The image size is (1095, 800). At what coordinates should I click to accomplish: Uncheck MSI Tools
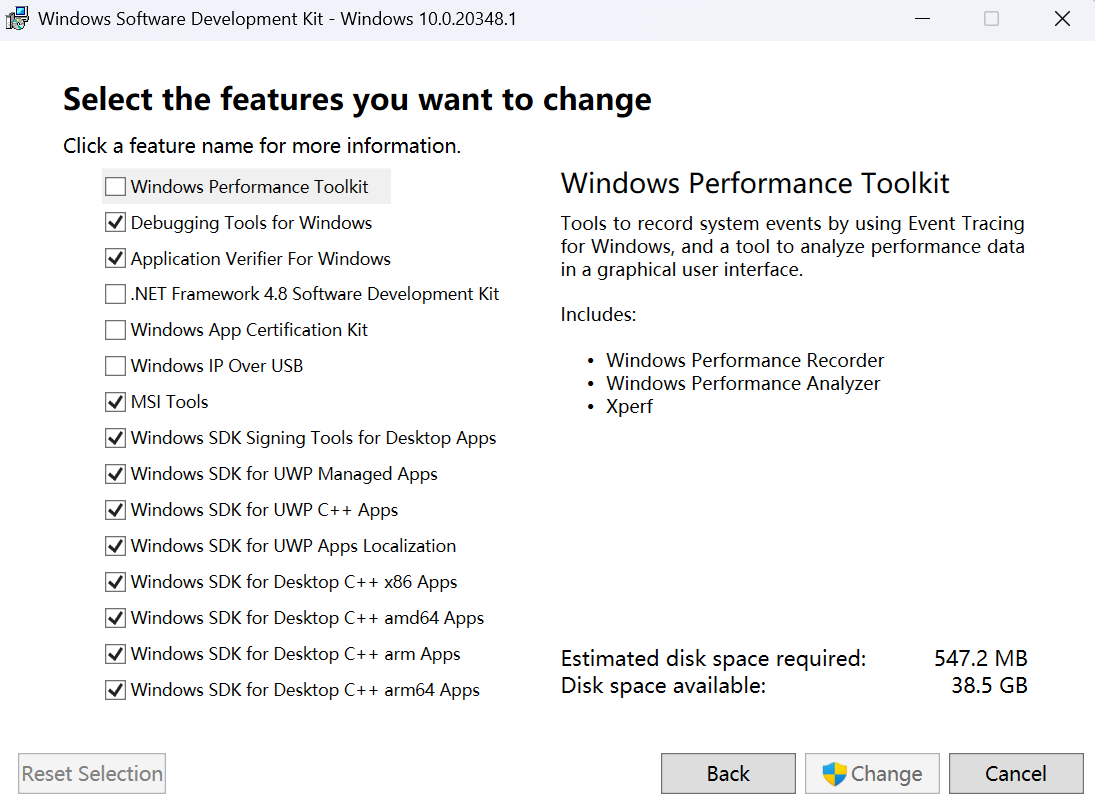click(x=115, y=401)
